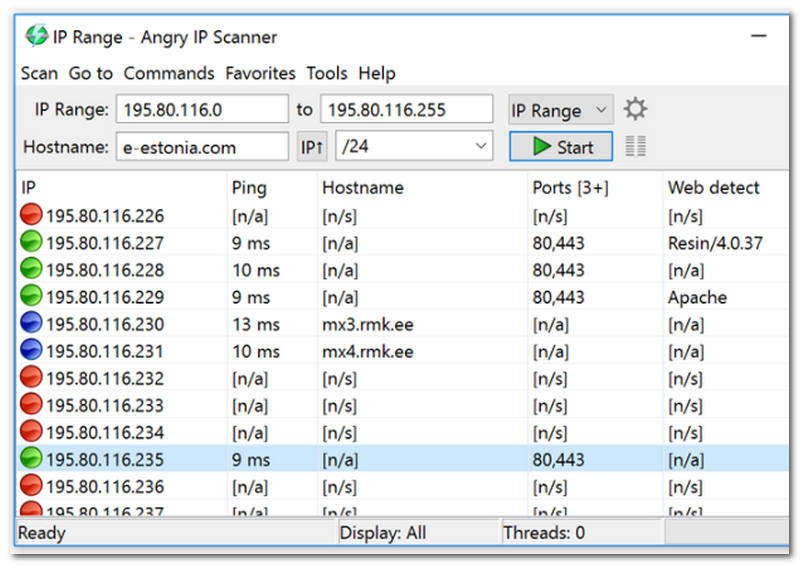Click the Angry IP Scanner title icon

tap(37, 37)
